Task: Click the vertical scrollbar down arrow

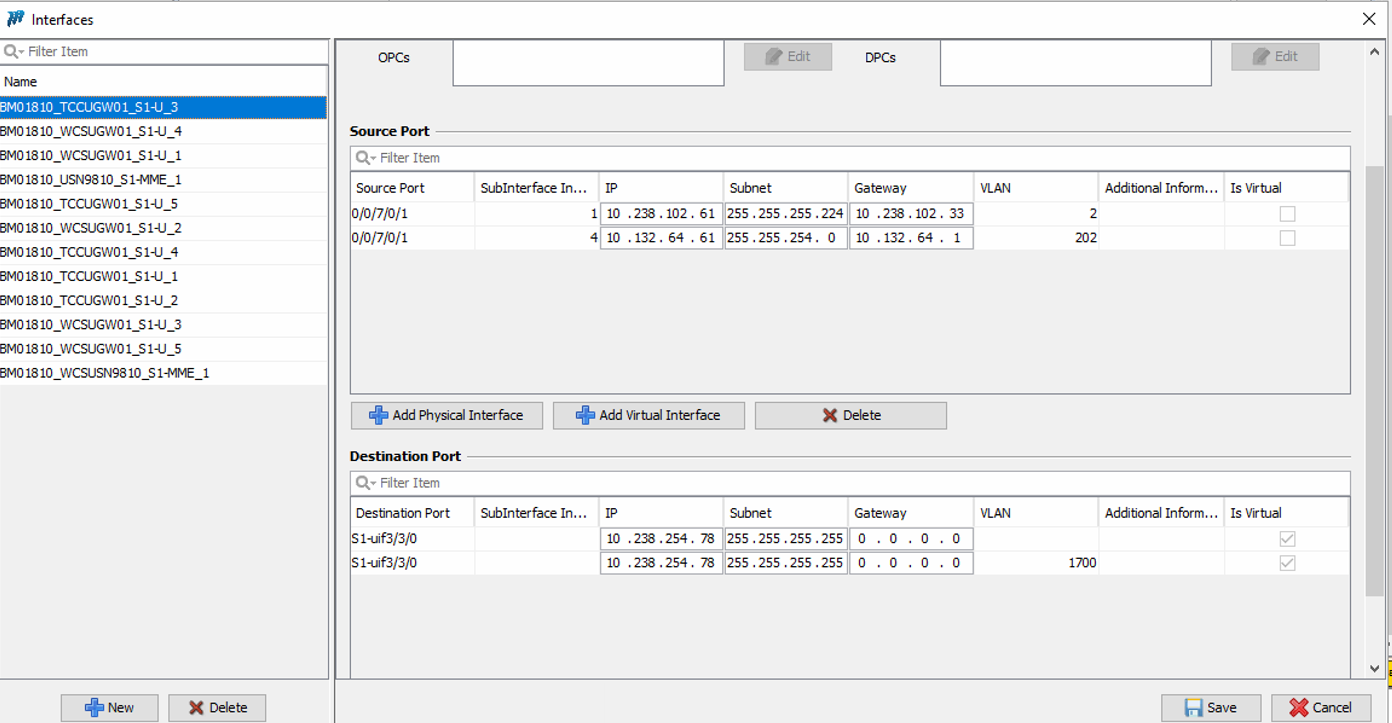Action: [x=1374, y=668]
